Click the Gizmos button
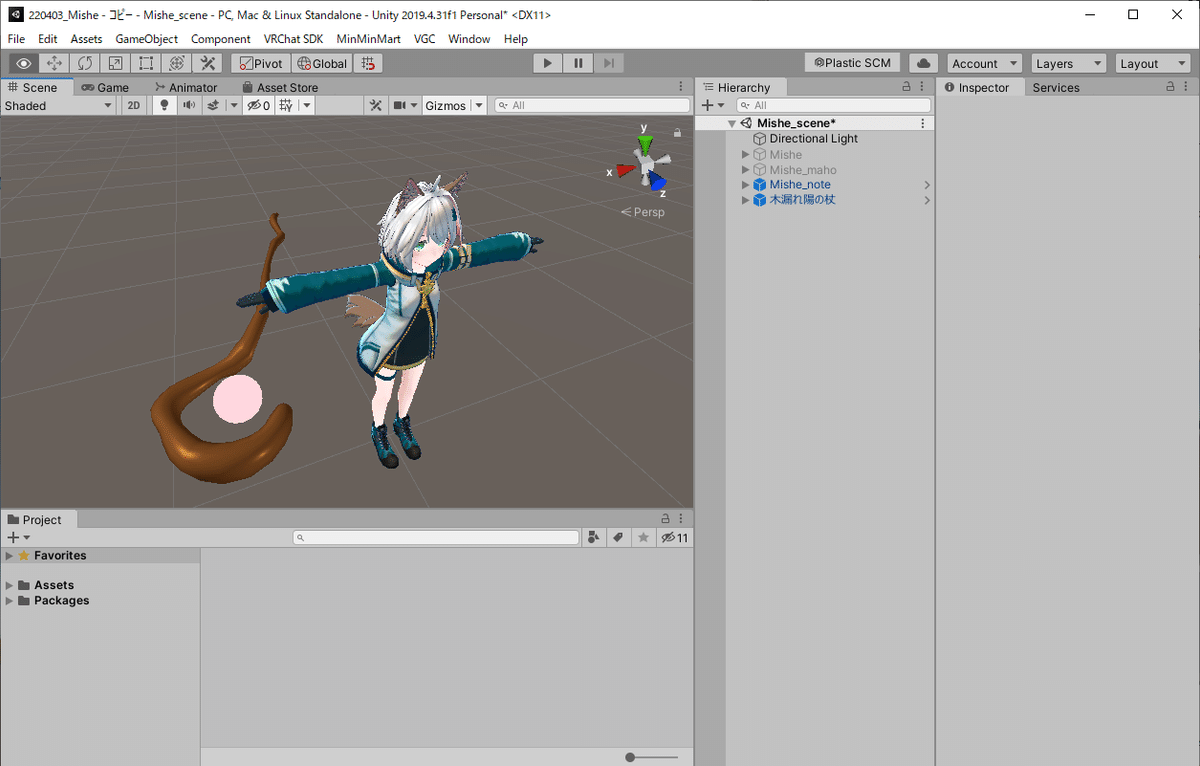This screenshot has height=766, width=1200. [x=445, y=105]
